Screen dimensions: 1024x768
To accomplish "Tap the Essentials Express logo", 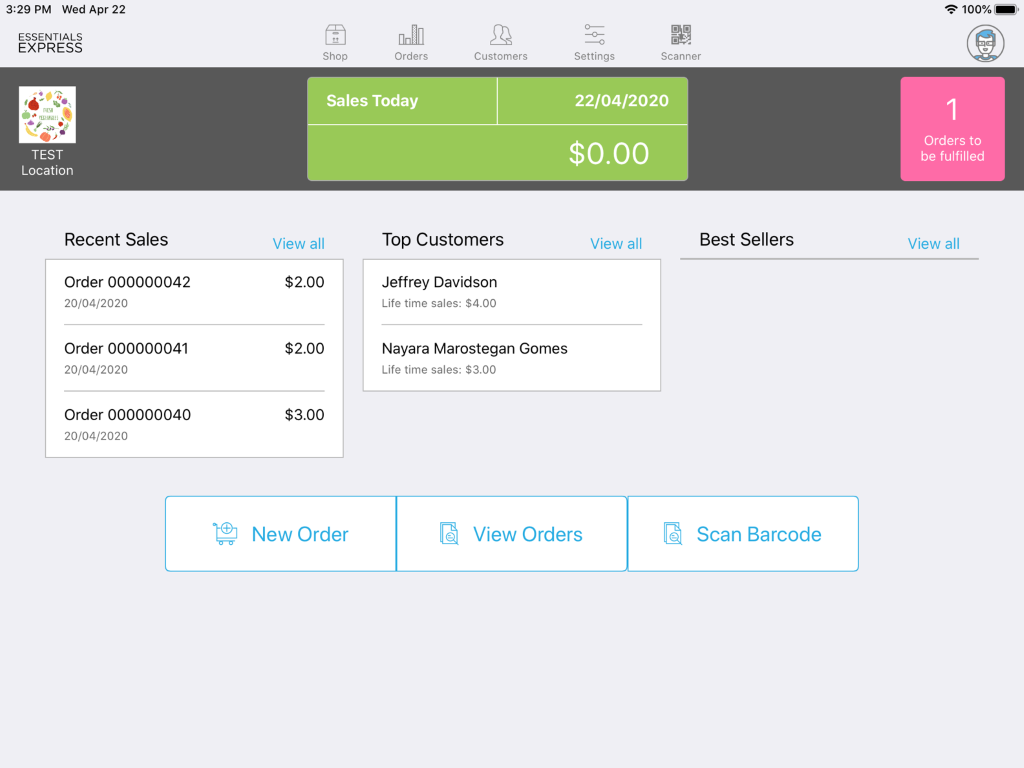I will (x=50, y=43).
